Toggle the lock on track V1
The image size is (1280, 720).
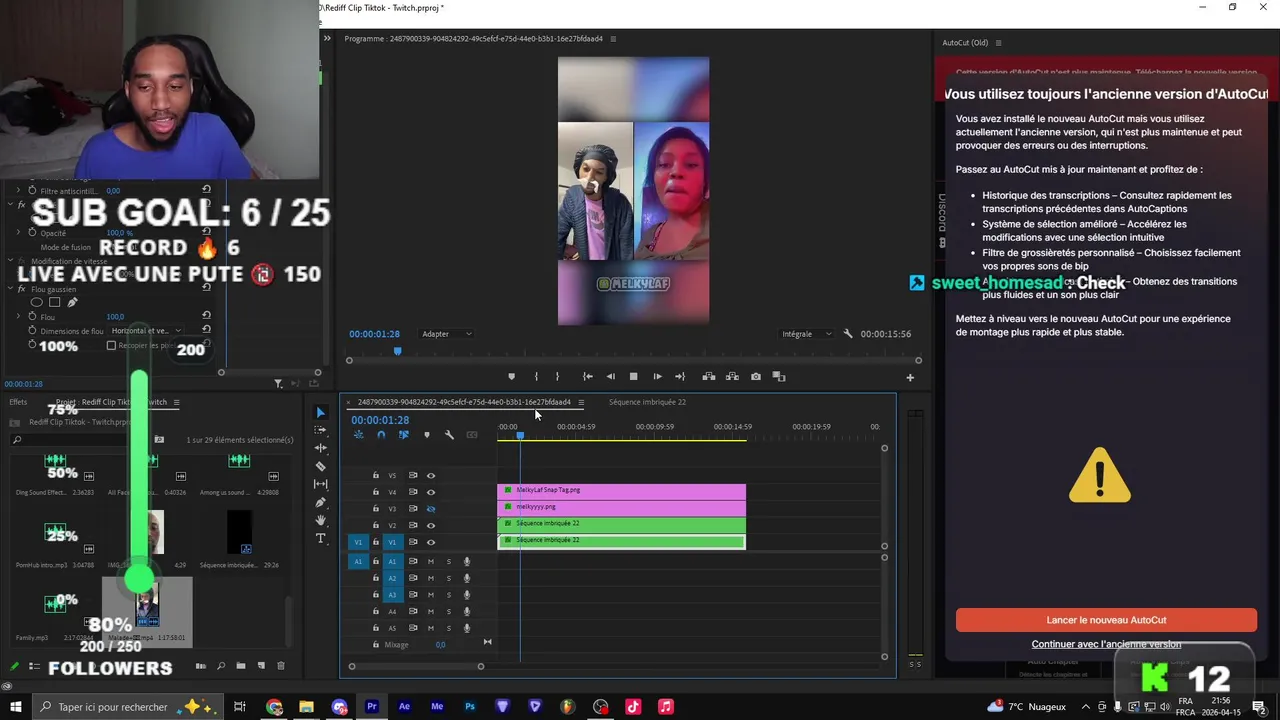click(x=376, y=542)
